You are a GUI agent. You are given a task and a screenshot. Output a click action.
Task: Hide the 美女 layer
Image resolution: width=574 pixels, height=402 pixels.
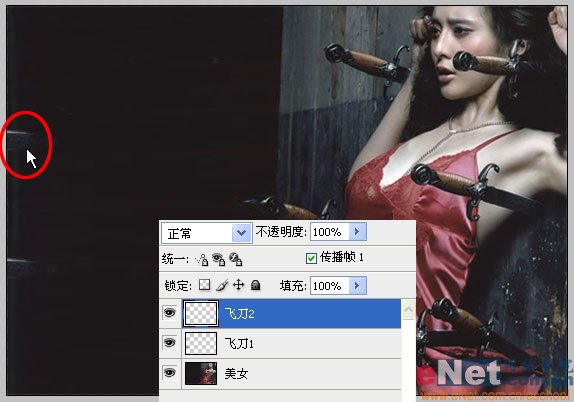[x=170, y=373]
